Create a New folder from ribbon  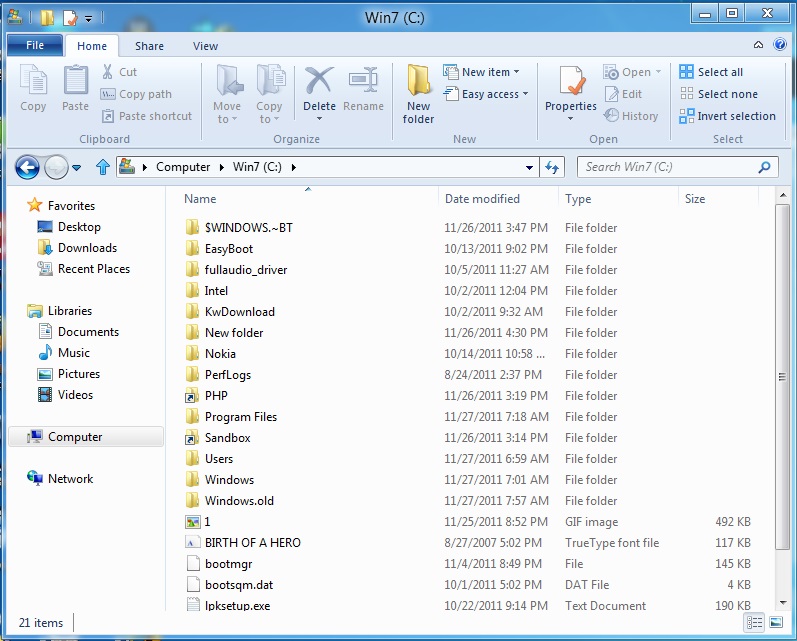click(x=418, y=94)
